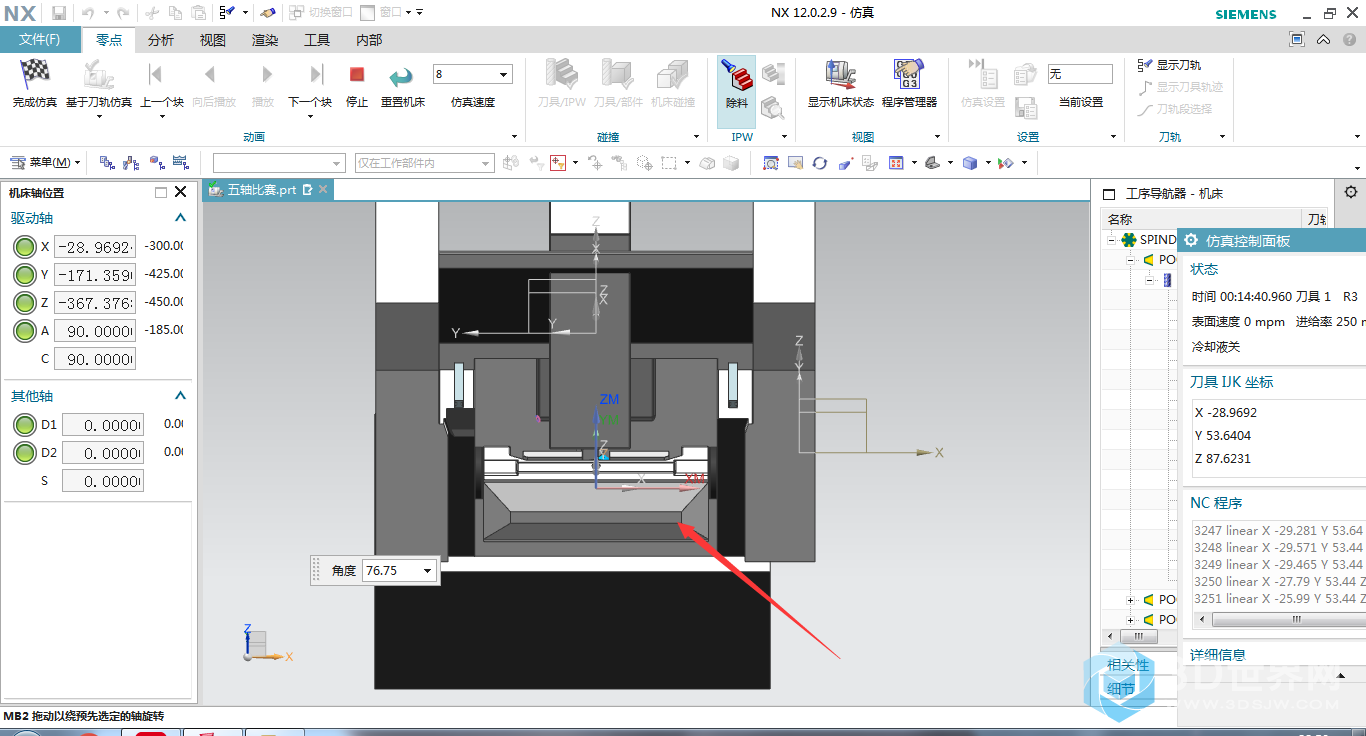Screen dimensions: 1366x736
Task: Switch to the 视图 tab
Action: click(x=212, y=40)
